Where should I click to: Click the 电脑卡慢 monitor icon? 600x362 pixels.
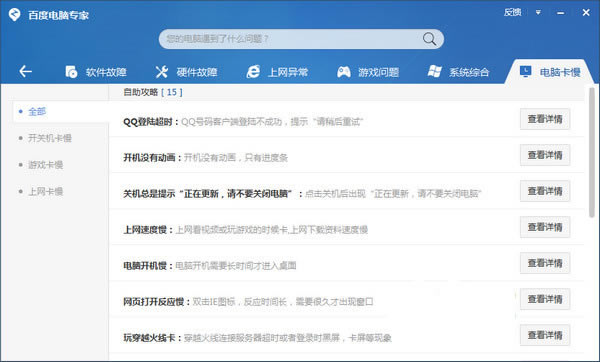pyautogui.click(x=525, y=72)
